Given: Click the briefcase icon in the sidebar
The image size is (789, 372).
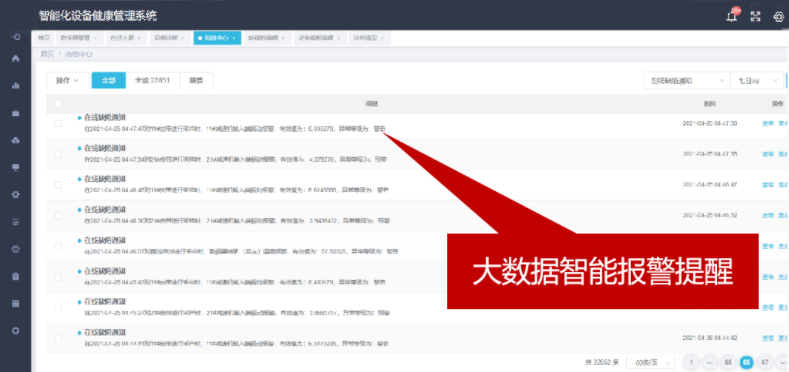Looking at the screenshot, I should tap(16, 113).
